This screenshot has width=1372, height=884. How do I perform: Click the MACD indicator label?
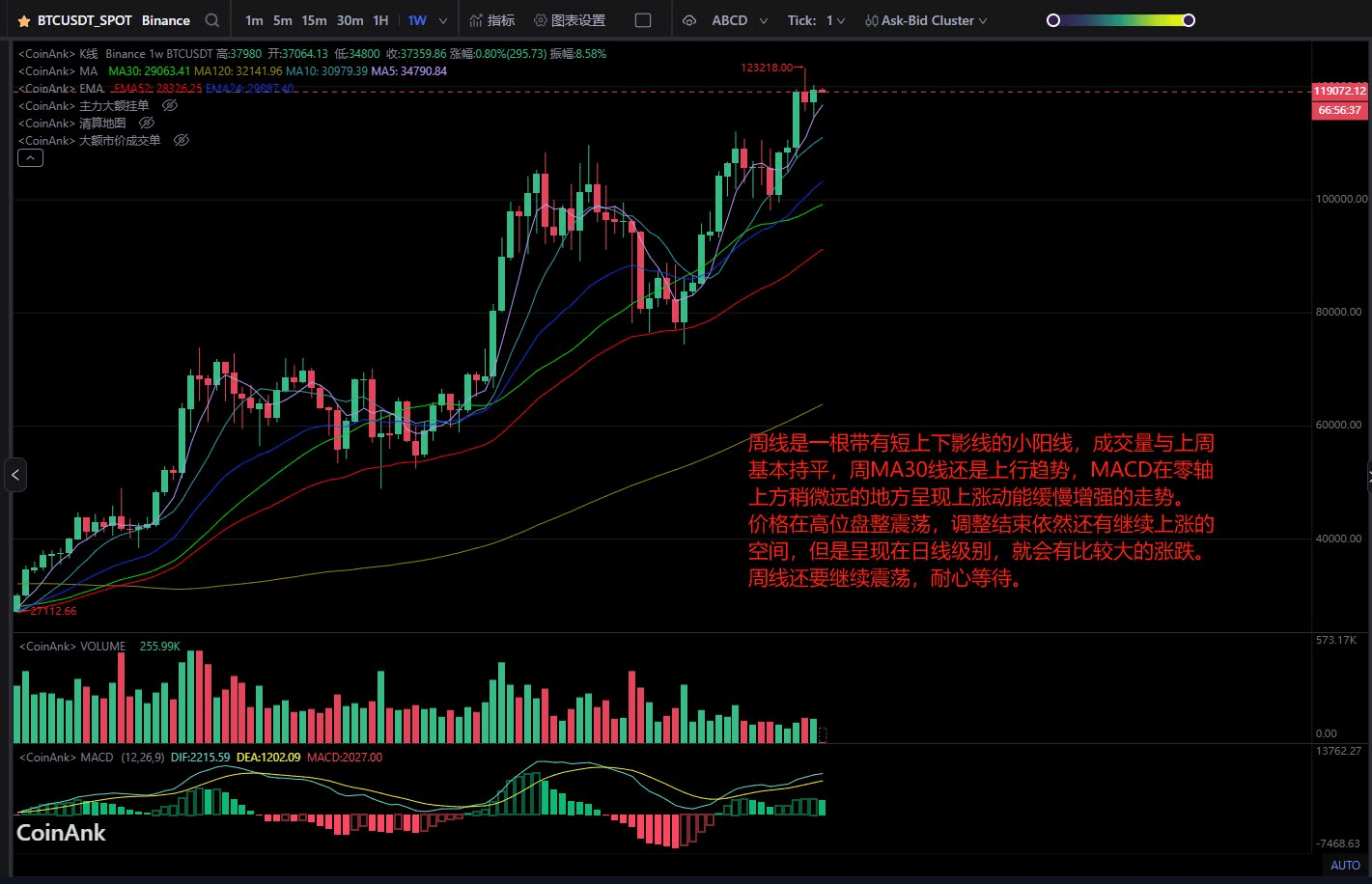pos(97,758)
